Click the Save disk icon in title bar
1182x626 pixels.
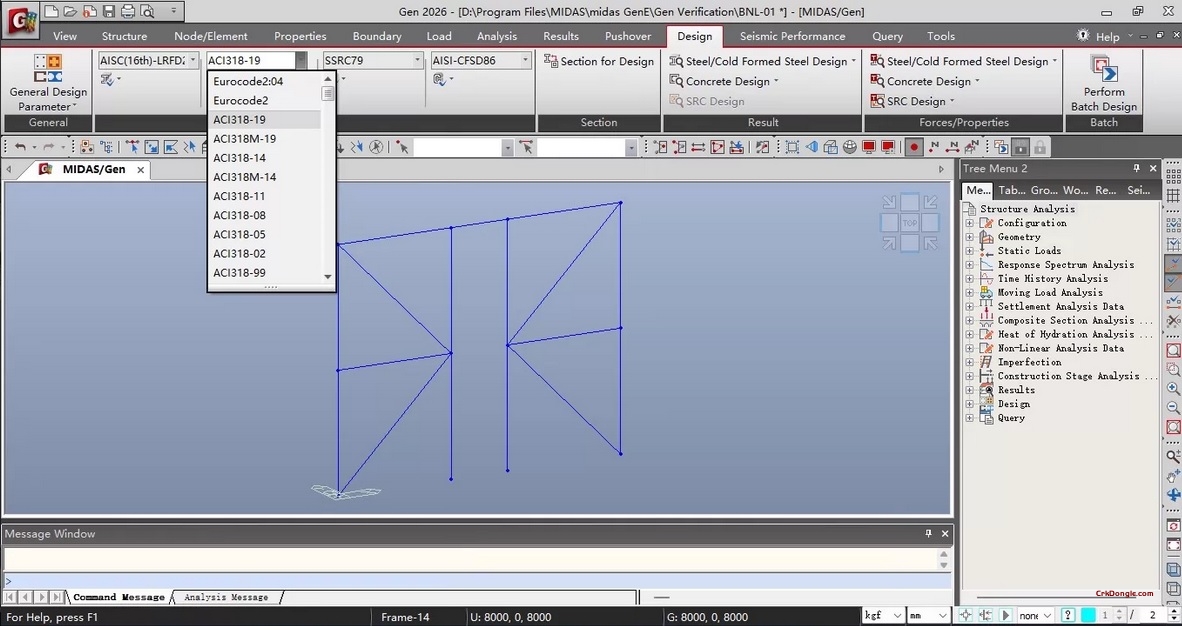[x=109, y=11]
